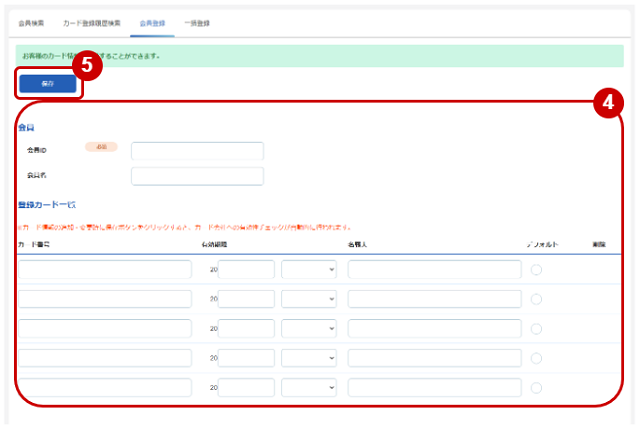The width and height of the screenshot is (640, 429).
Task: Click the カード番号 column header
Action: (34, 245)
